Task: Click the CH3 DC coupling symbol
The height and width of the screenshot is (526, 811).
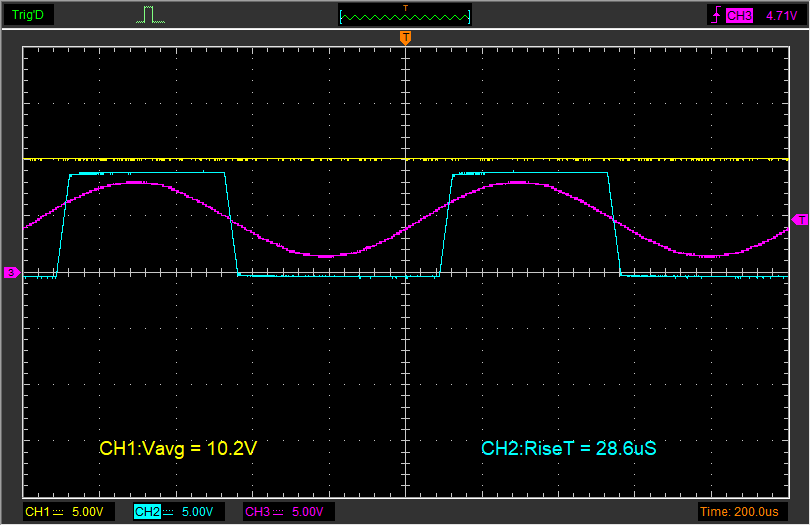Action: (x=278, y=512)
